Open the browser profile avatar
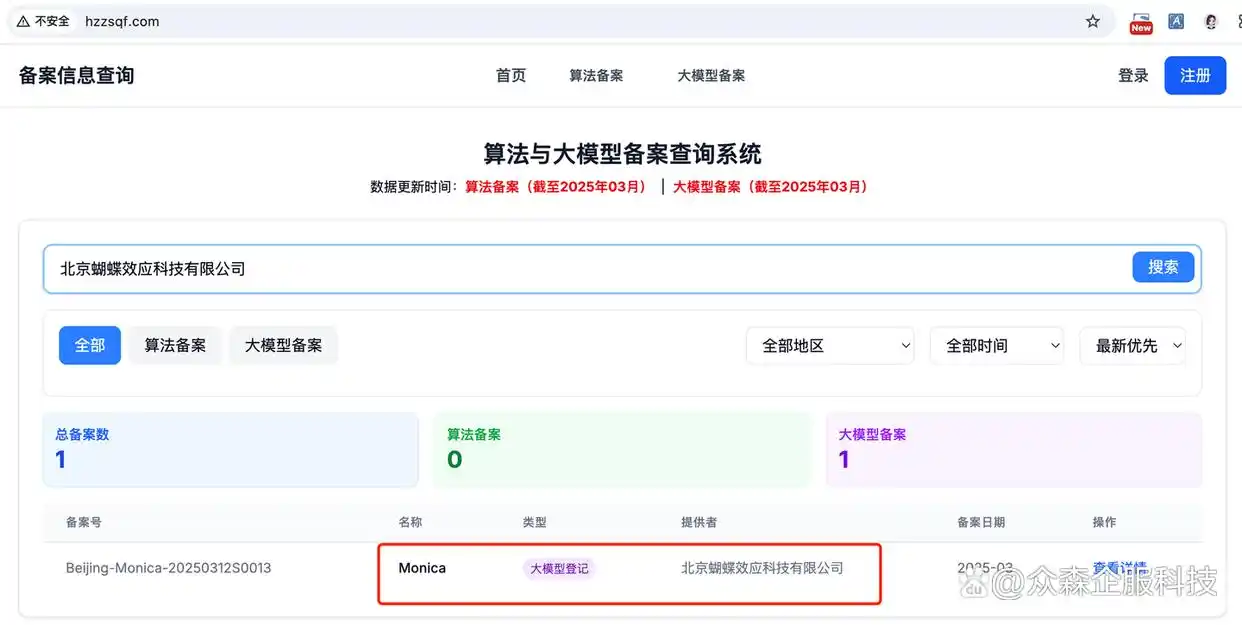The width and height of the screenshot is (1242, 625). pos(1210,21)
